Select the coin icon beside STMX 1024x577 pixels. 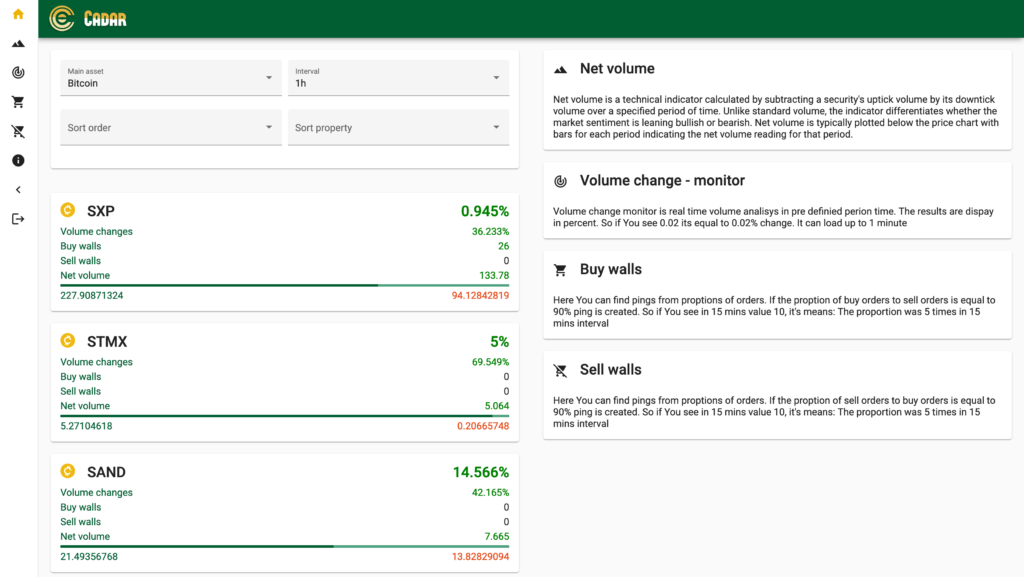click(68, 341)
